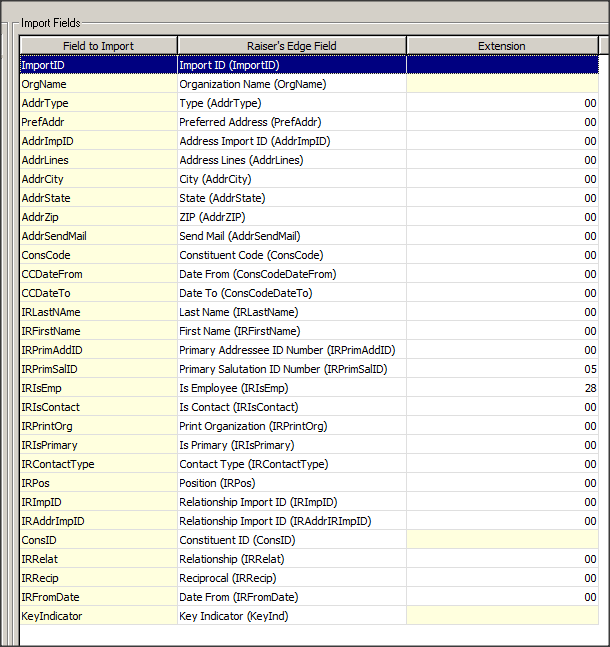Select the AddrSendMail field cell
The width and height of the screenshot is (610, 647).
(99, 236)
